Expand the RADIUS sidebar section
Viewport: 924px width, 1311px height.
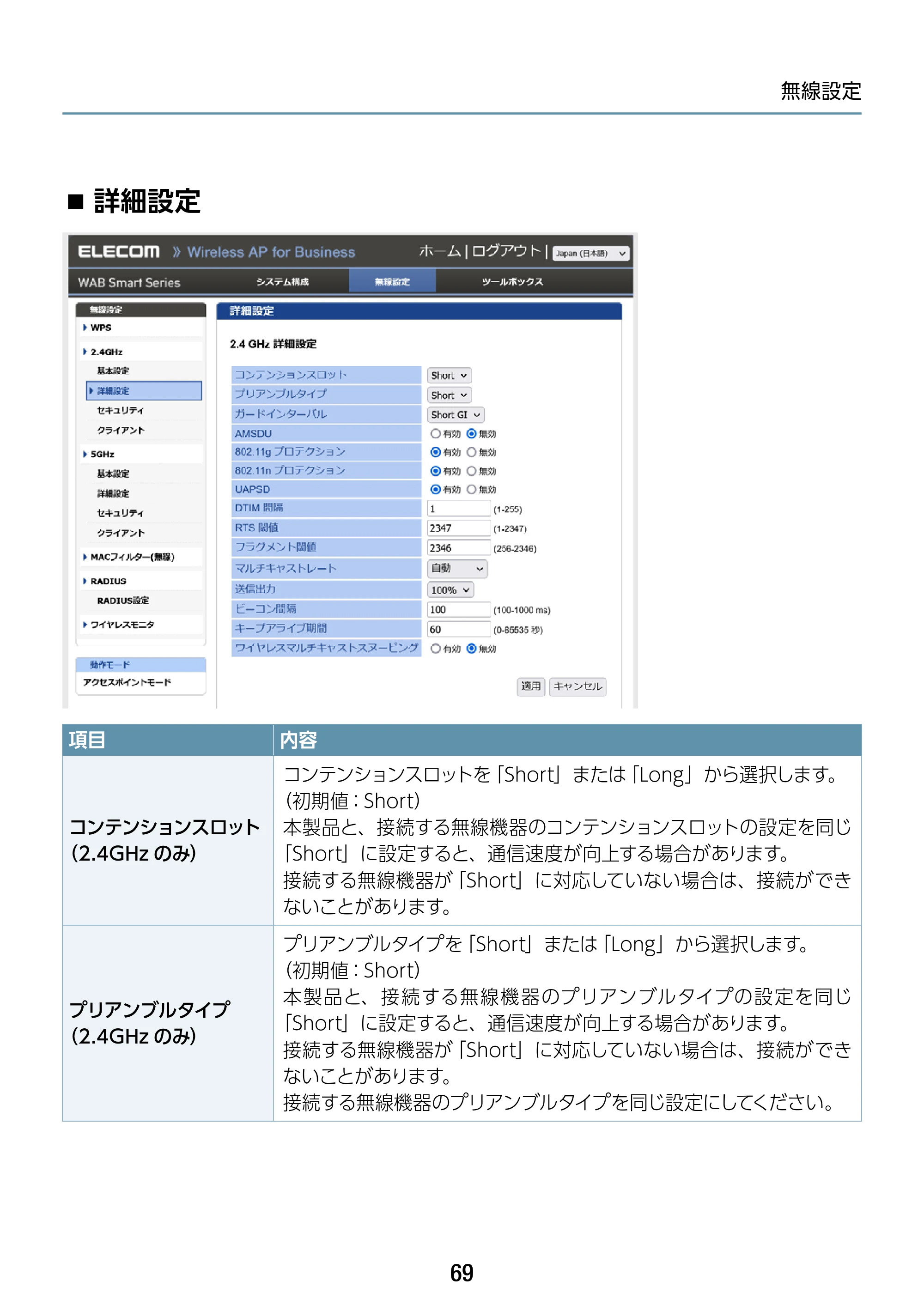108,581
